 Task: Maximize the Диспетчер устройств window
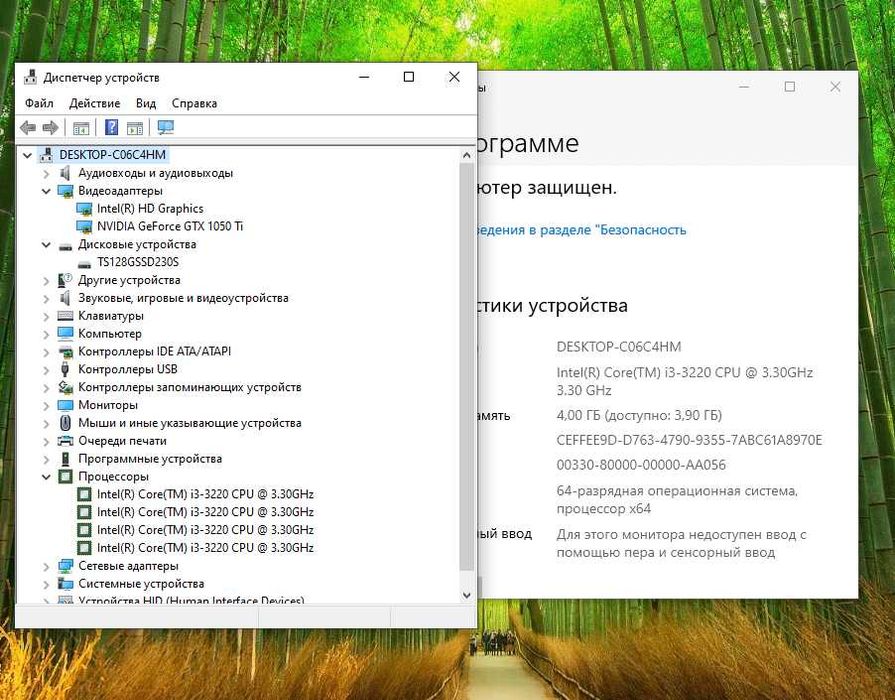click(x=409, y=77)
